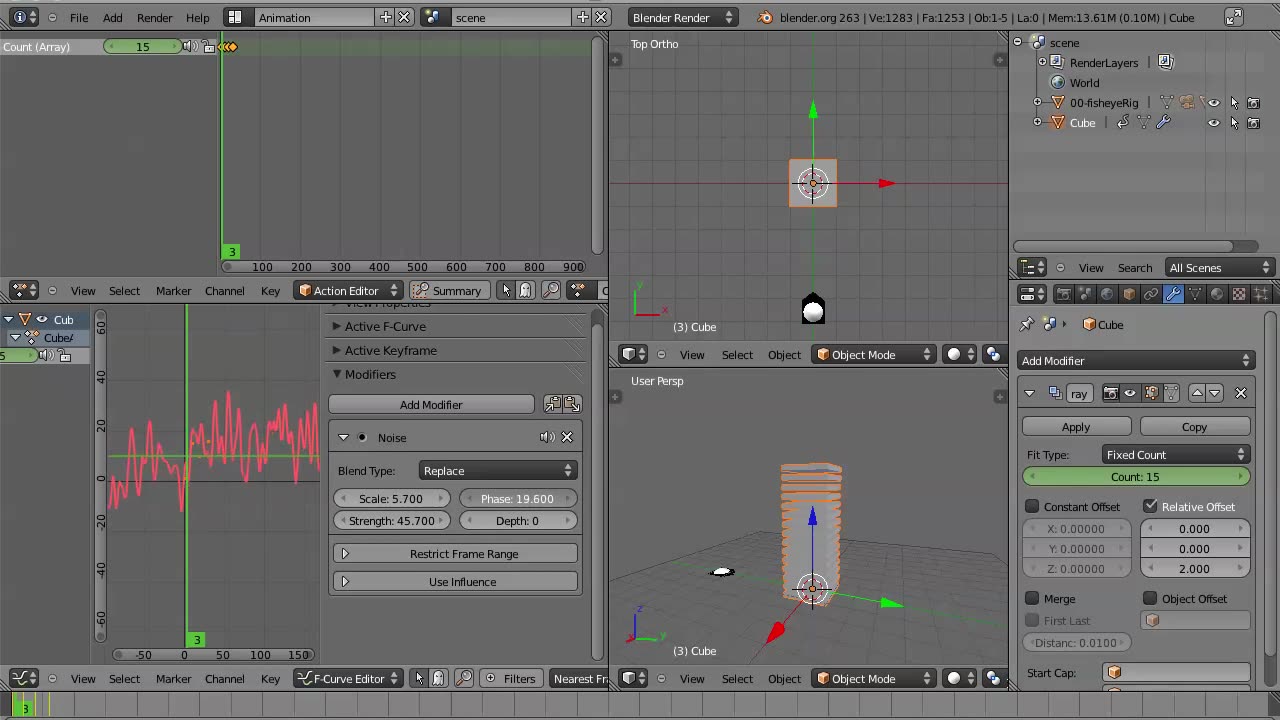Open the Texture properties tab (checker icon)
This screenshot has width=1280, height=720.
pos(1239,294)
